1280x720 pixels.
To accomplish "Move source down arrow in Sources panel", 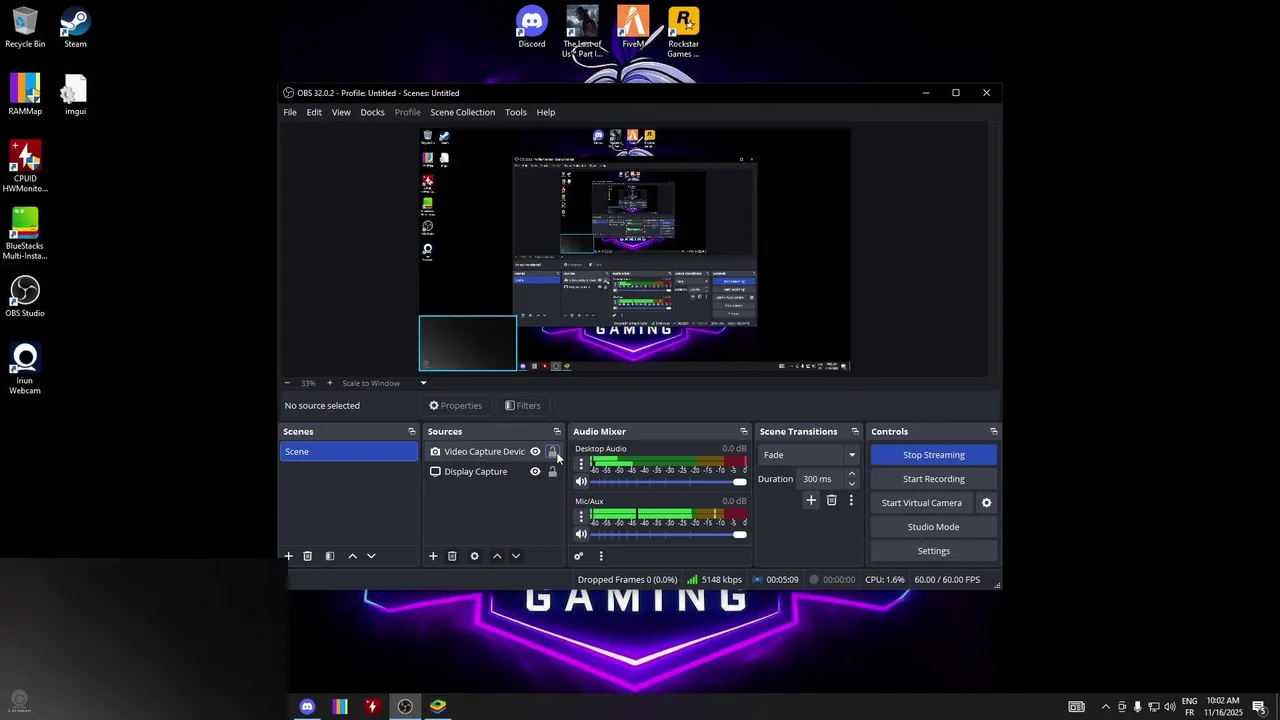I will click(x=516, y=556).
